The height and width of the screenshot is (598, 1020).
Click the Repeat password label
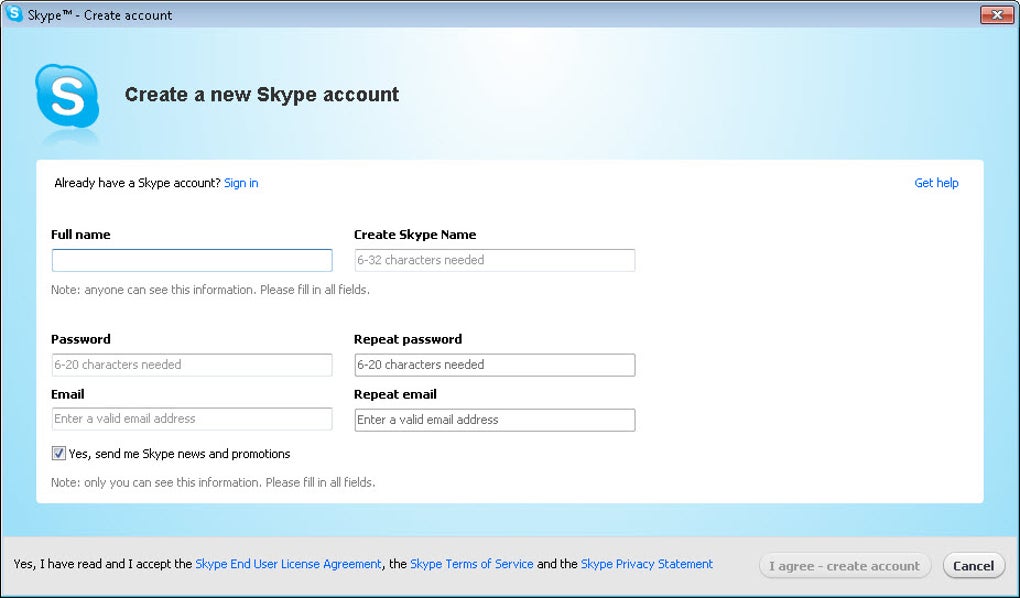[x=408, y=339]
